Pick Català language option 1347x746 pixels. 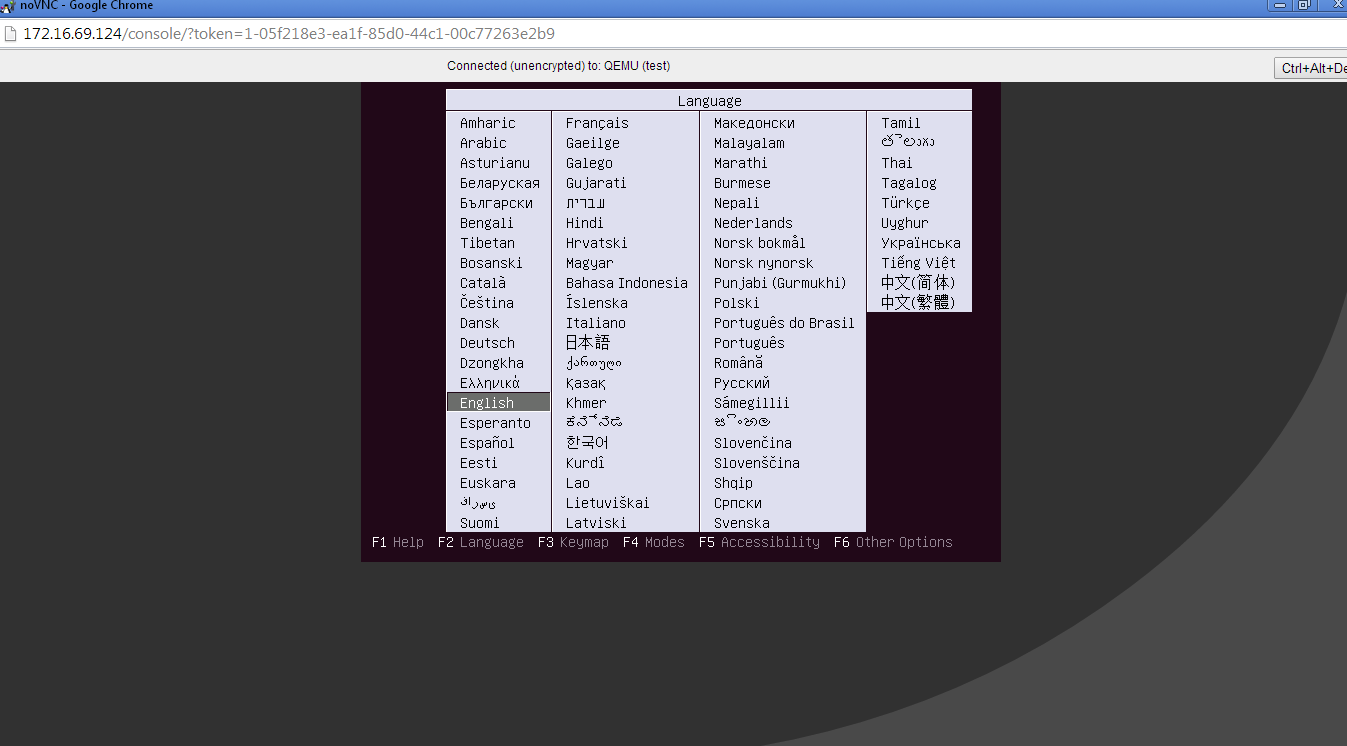(483, 283)
